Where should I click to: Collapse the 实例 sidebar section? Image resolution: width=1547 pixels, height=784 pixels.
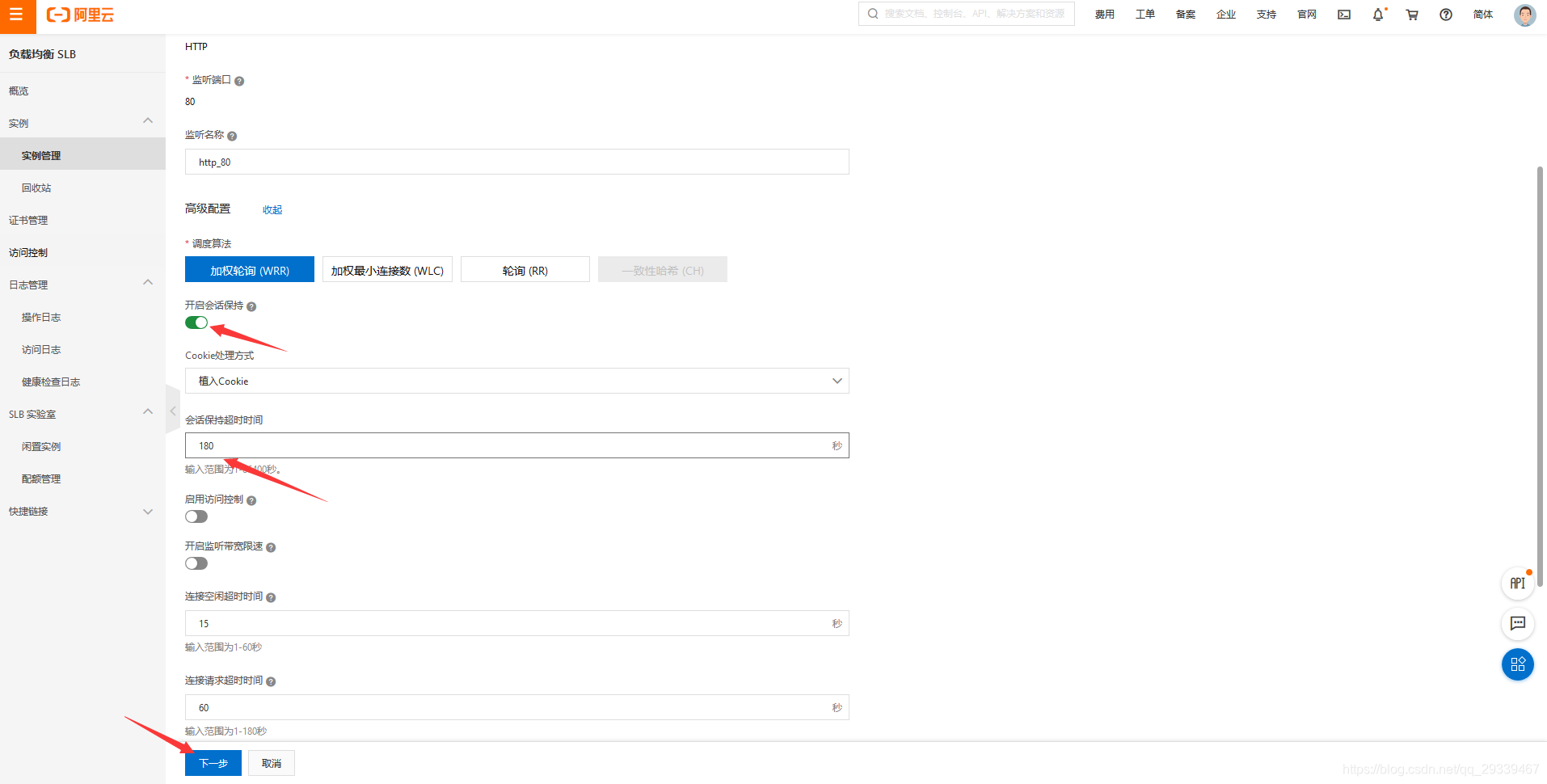pos(148,121)
